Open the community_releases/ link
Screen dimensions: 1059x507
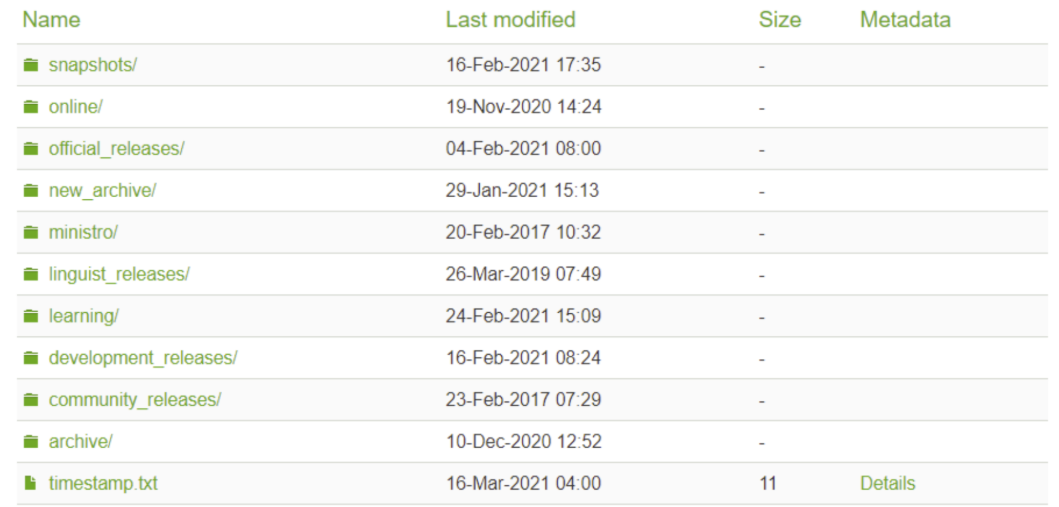click(x=135, y=400)
